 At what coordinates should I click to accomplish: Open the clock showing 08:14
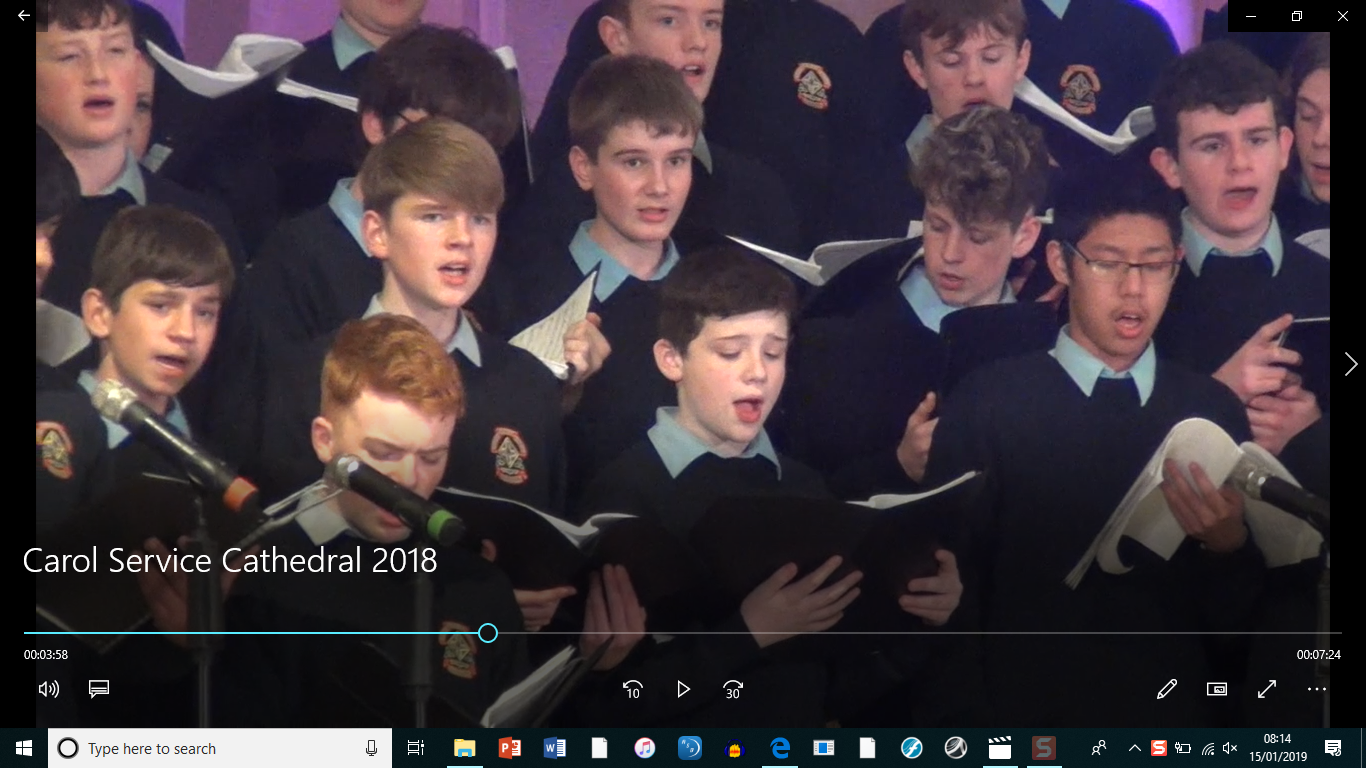[1277, 748]
